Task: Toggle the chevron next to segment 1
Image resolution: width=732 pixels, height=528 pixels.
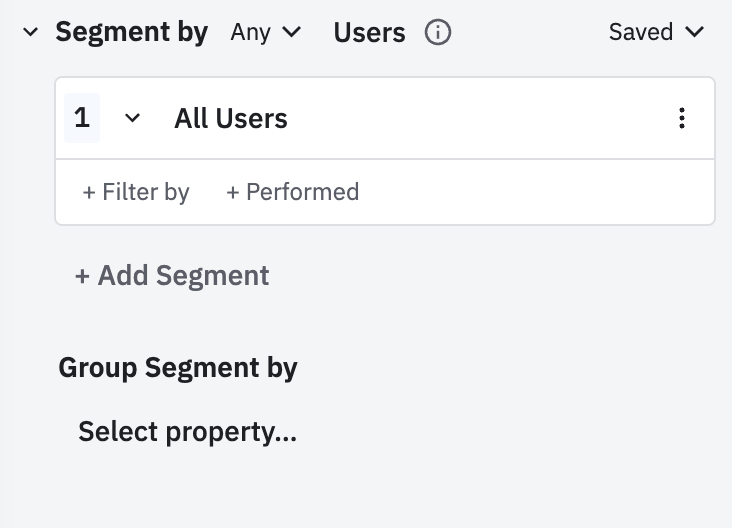Action: (x=132, y=118)
